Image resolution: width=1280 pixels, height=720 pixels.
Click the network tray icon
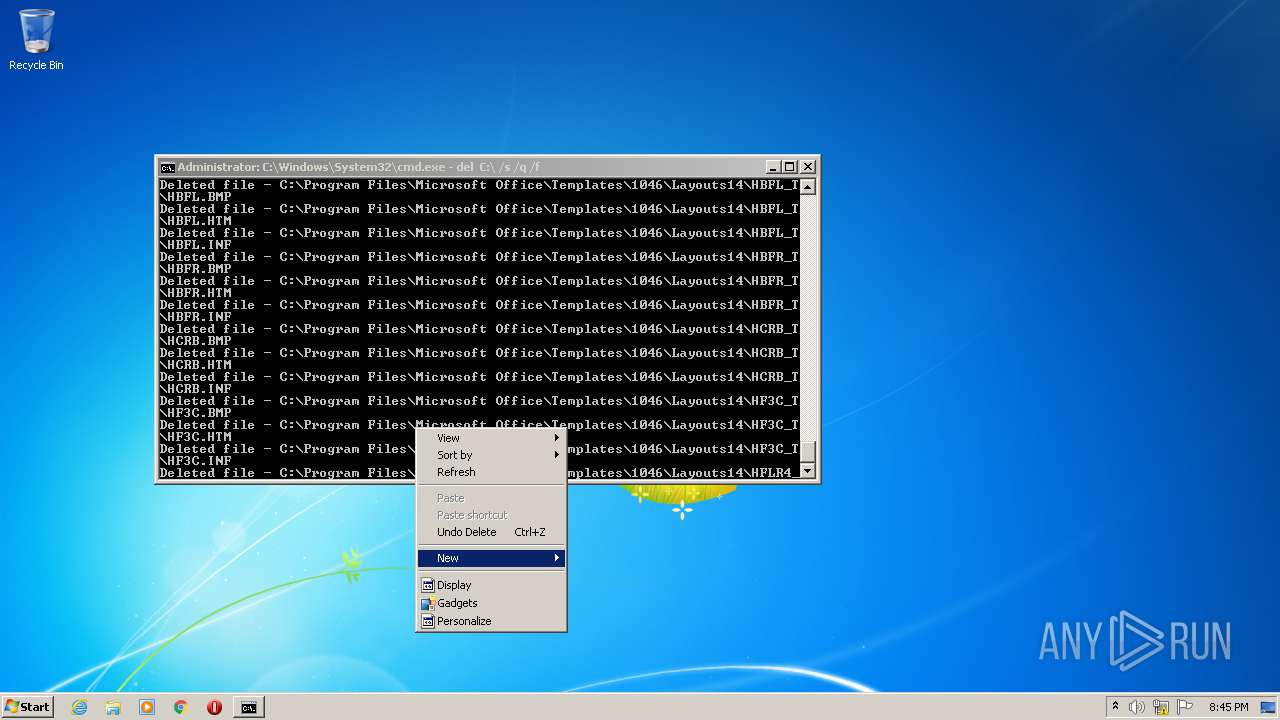pyautogui.click(x=1161, y=707)
